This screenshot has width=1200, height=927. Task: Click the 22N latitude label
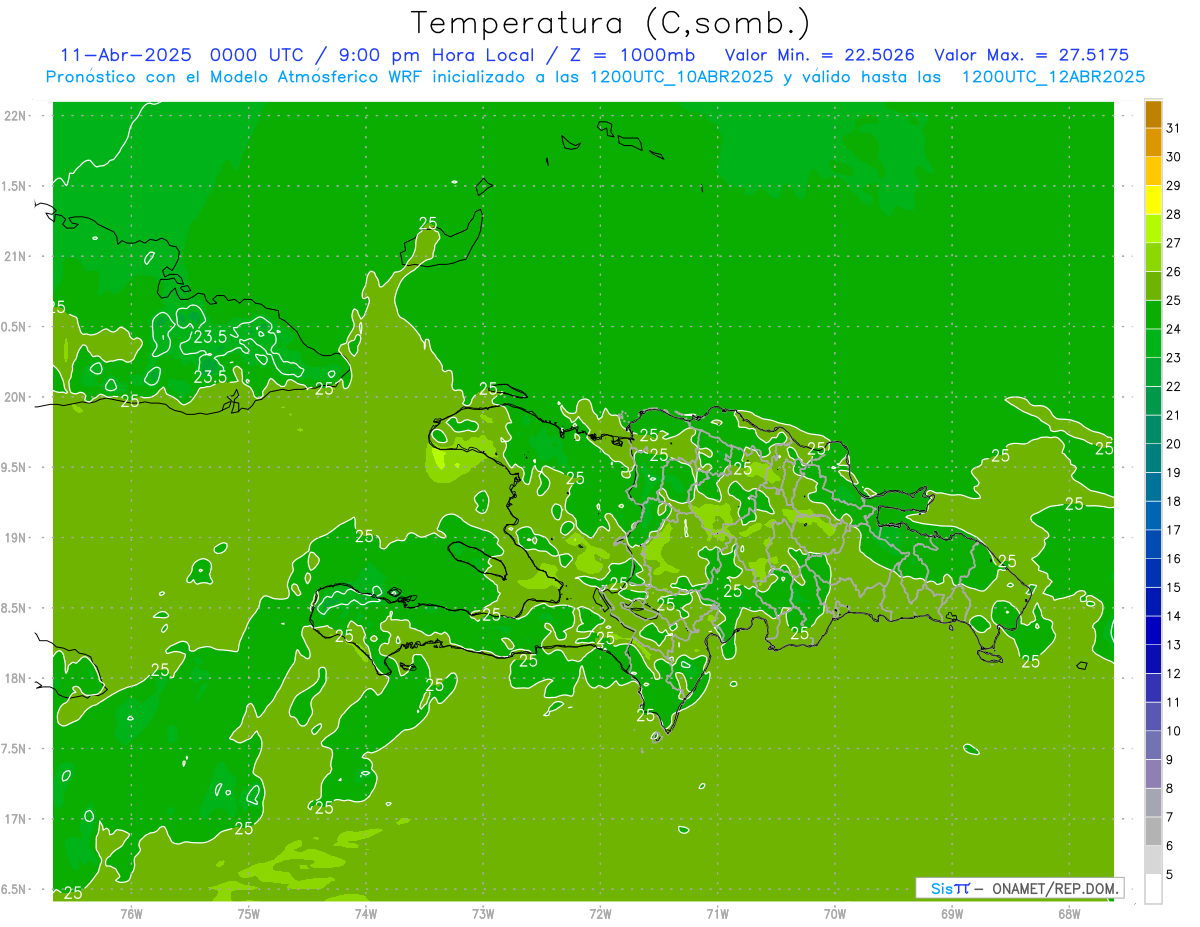(x=17, y=115)
